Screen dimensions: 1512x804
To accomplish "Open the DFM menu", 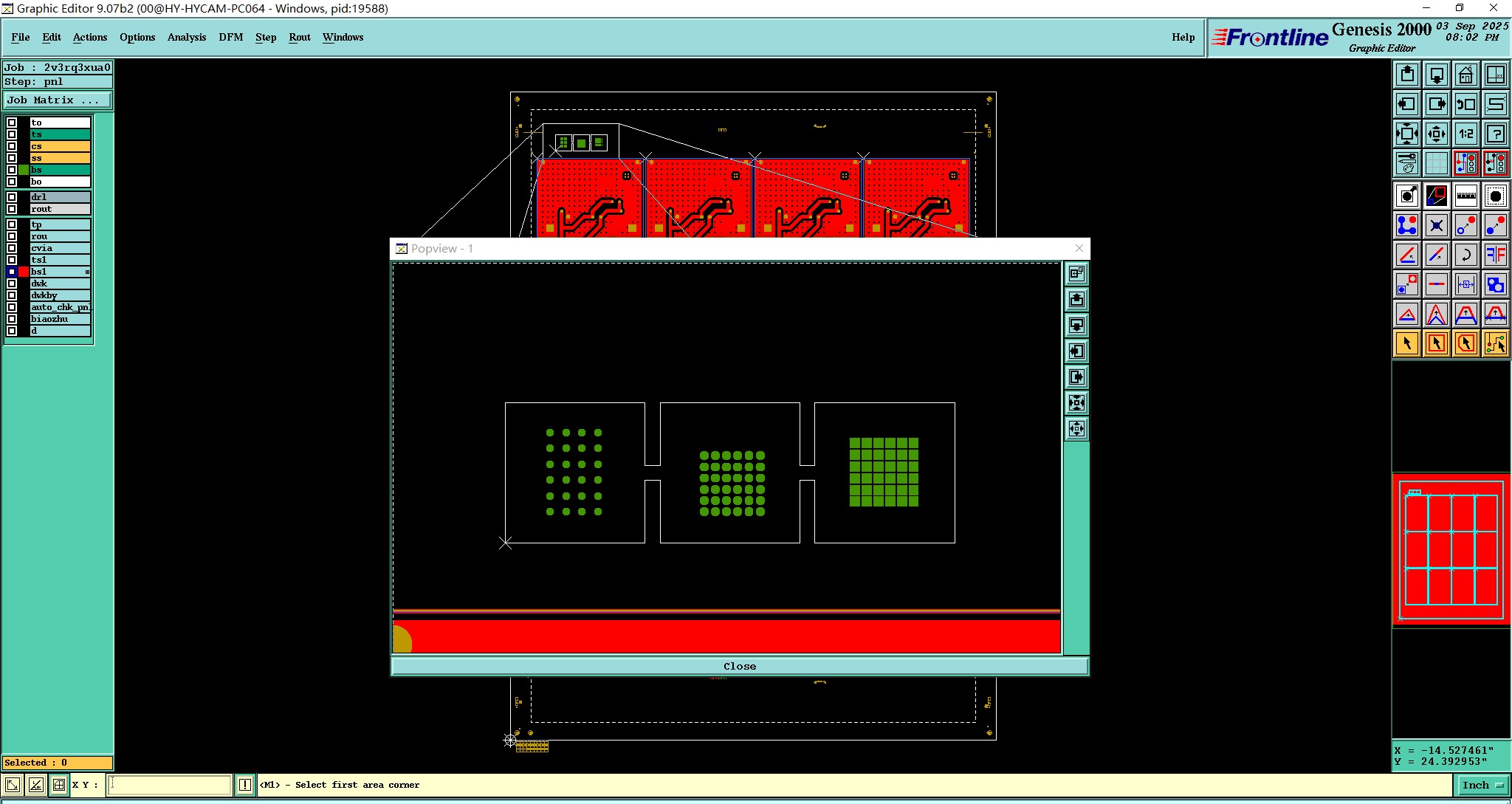I will pyautogui.click(x=230, y=37).
